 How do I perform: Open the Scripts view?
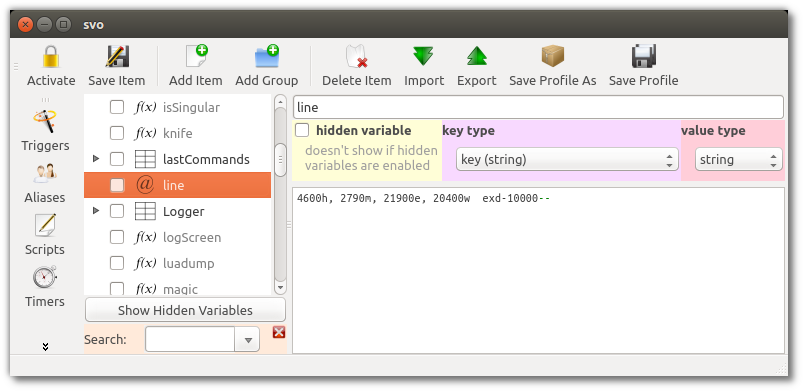click(x=45, y=235)
